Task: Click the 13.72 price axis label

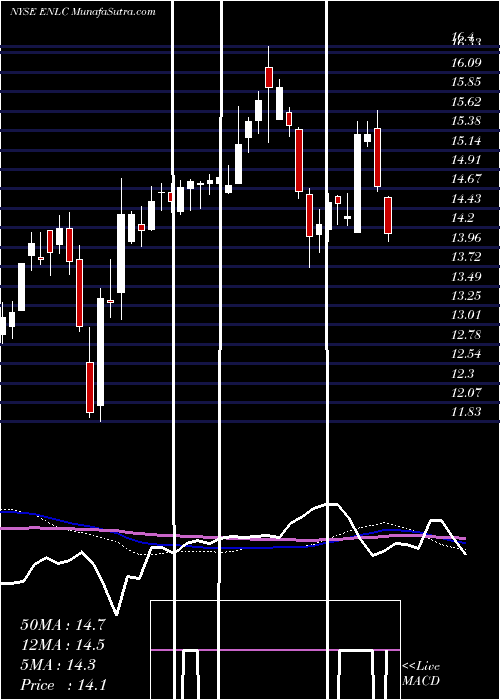Action: point(466,257)
